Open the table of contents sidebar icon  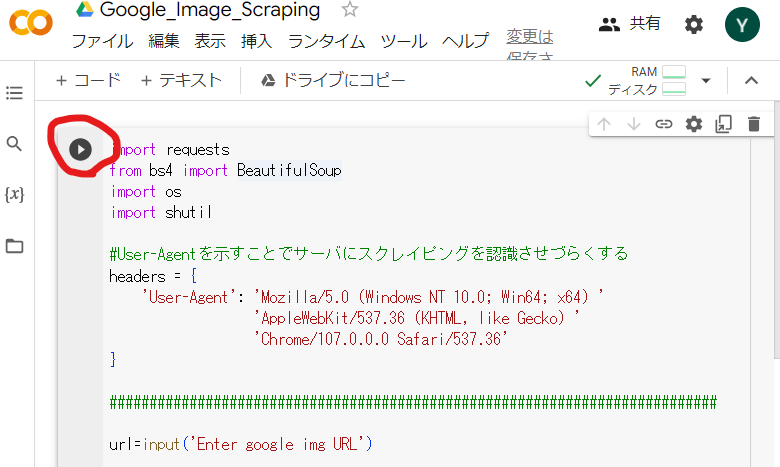coord(14,93)
